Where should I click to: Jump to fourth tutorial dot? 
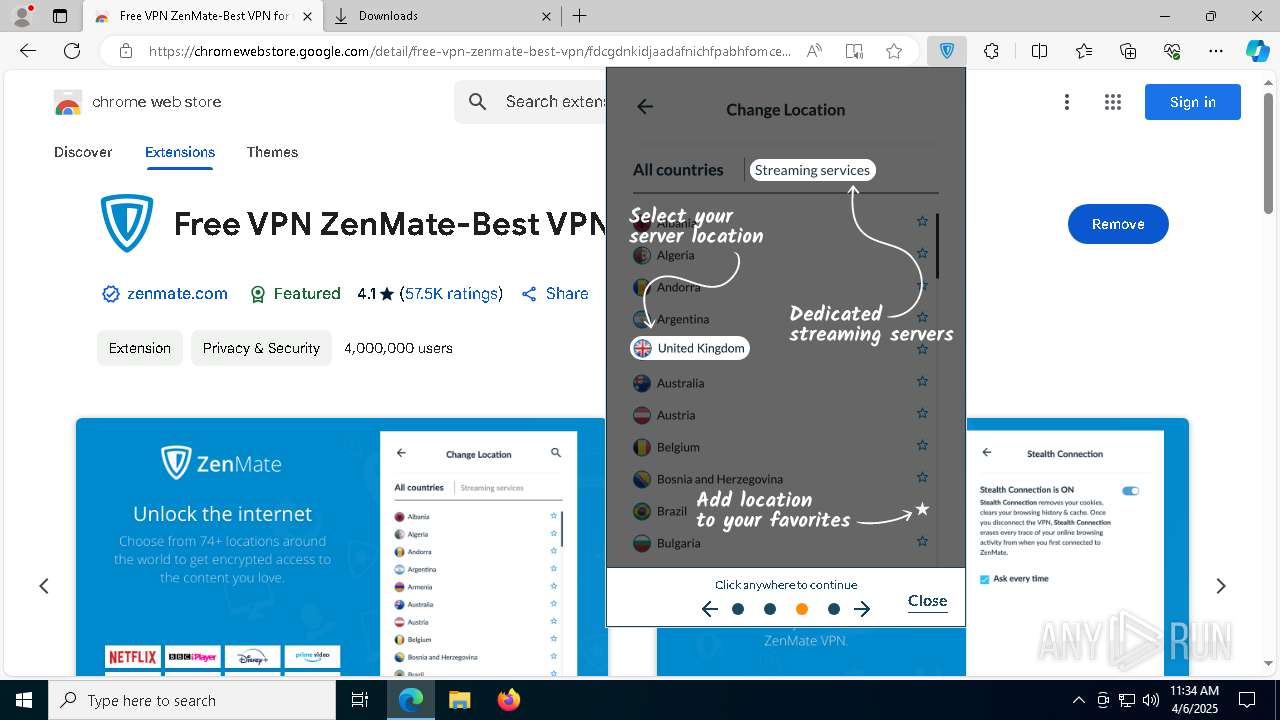click(x=834, y=609)
